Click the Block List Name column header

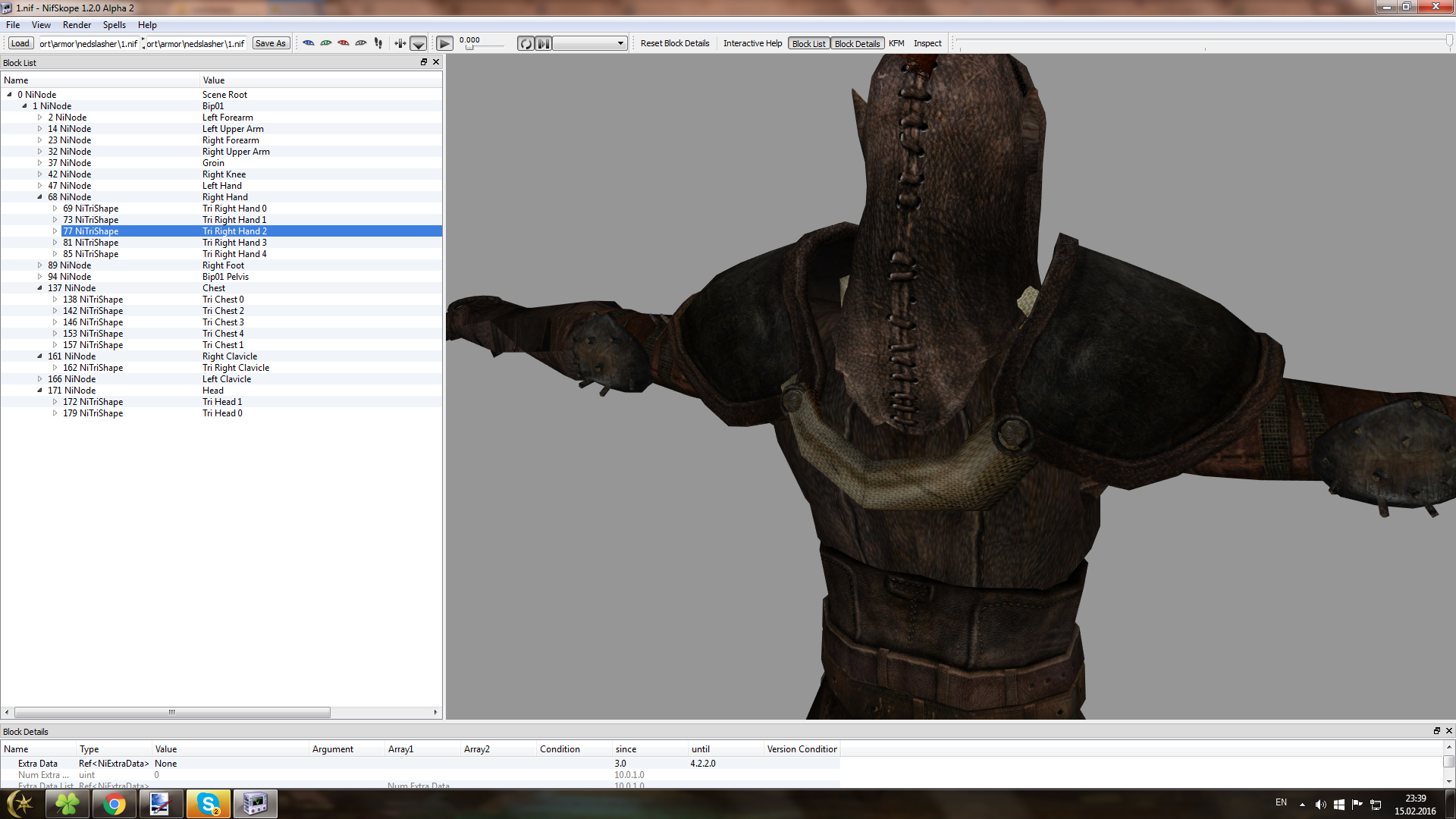[x=99, y=80]
